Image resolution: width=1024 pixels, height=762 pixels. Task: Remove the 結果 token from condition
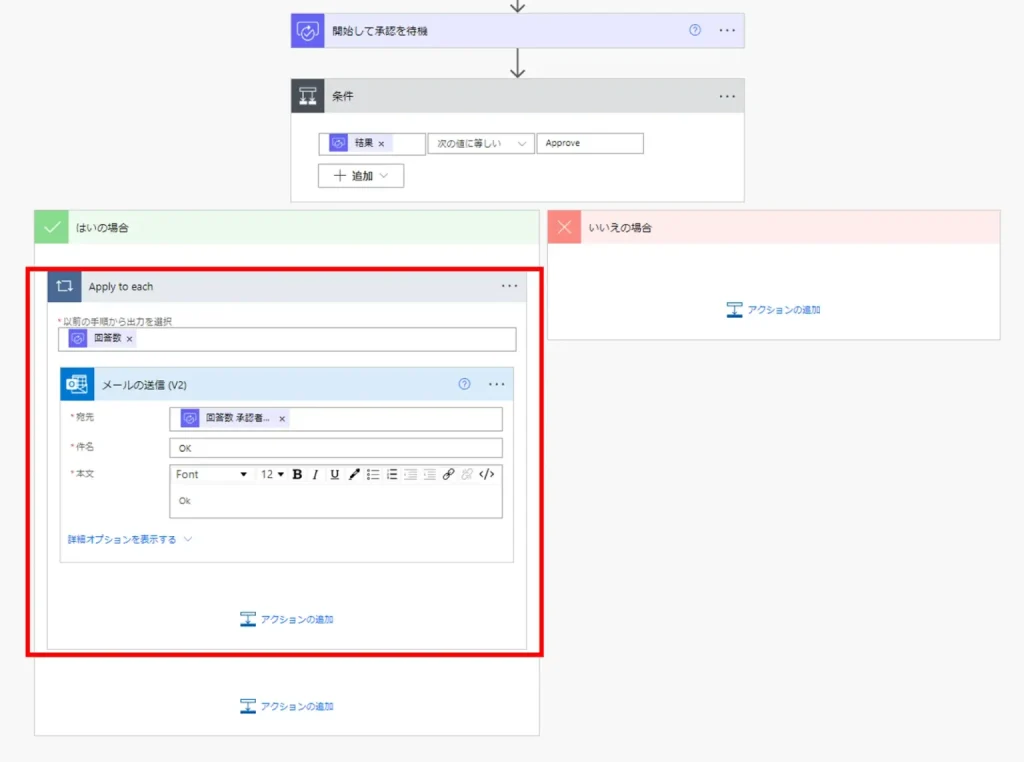pos(381,144)
